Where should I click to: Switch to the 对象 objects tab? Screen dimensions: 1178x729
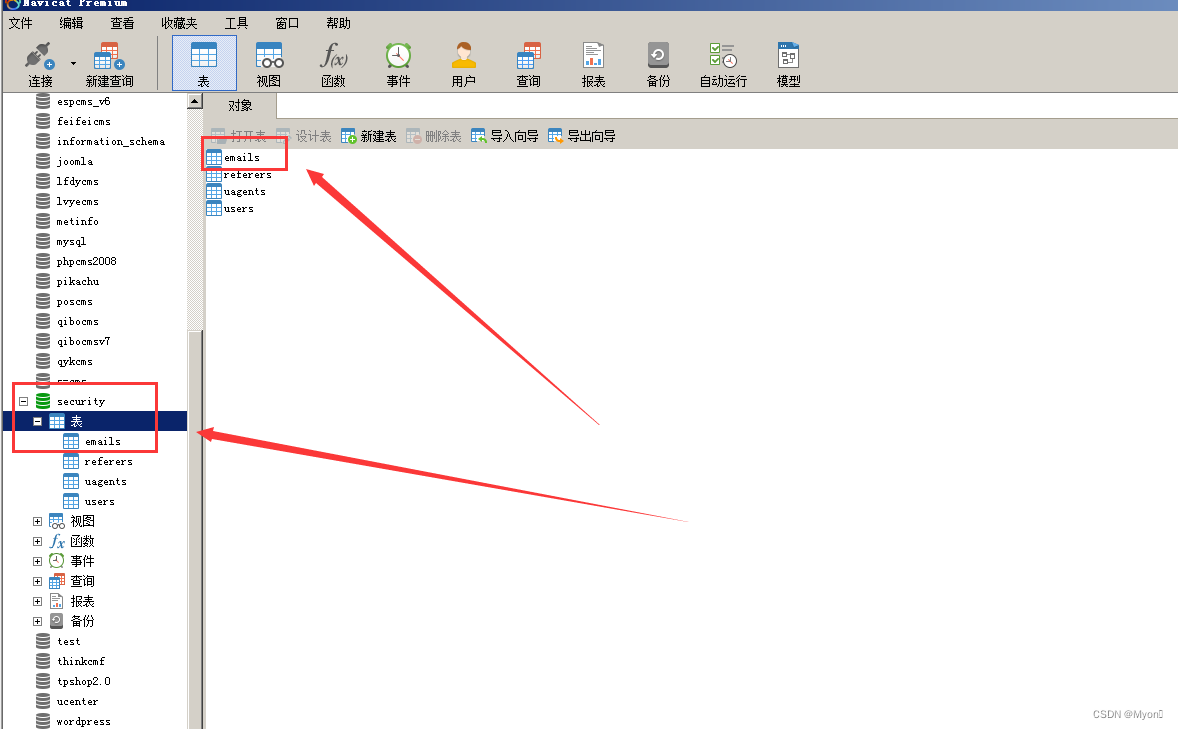coord(240,106)
